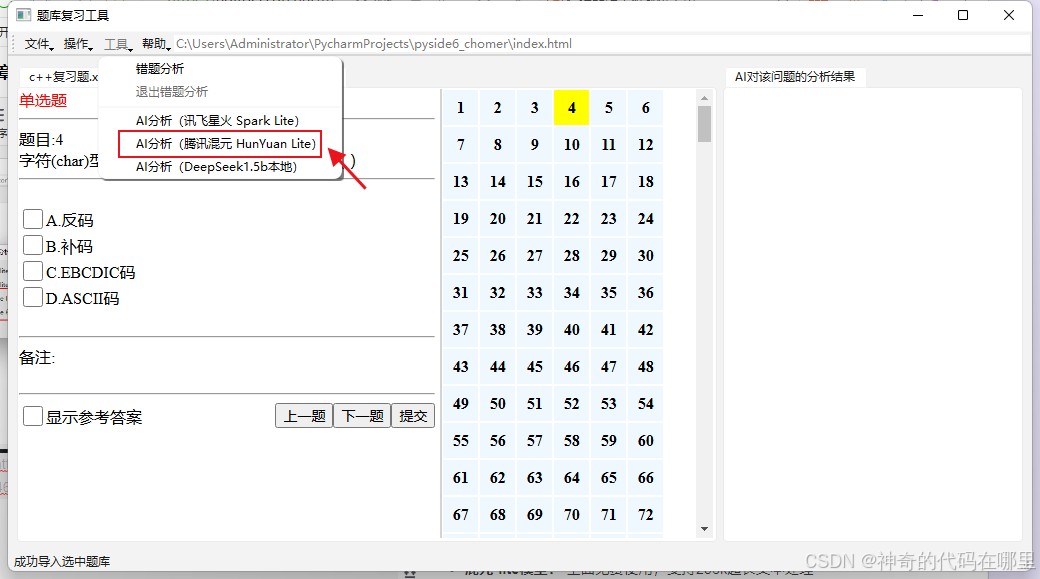Go to question number 36
This screenshot has height=579, width=1040.
point(645,292)
